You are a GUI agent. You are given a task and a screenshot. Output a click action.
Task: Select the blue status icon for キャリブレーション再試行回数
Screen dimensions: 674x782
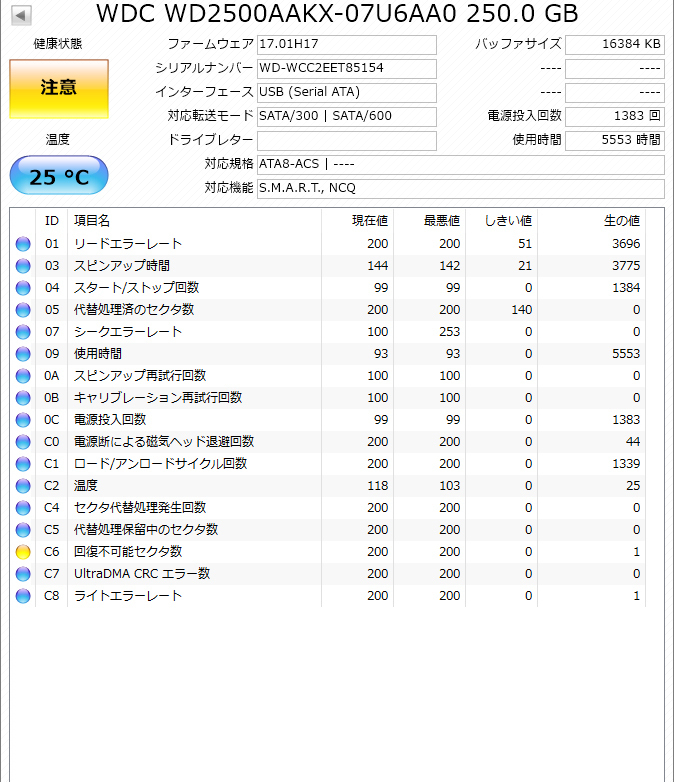point(23,397)
